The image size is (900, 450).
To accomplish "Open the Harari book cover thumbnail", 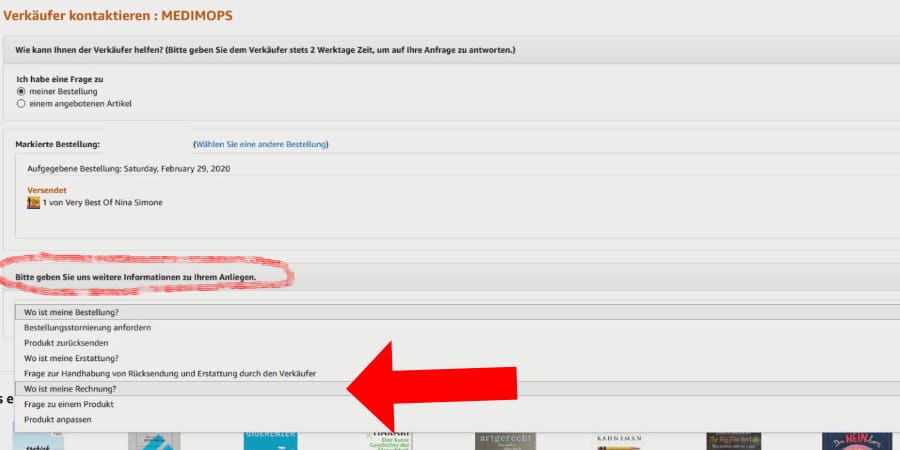I will [389, 440].
